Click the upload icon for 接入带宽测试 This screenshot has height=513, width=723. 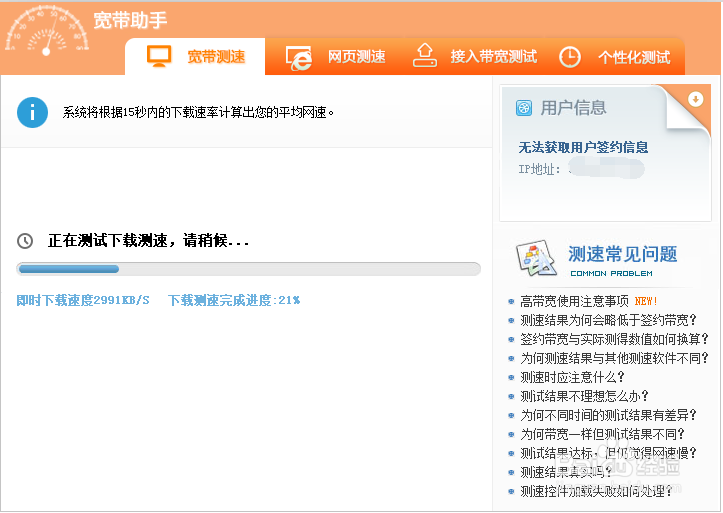[x=425, y=55]
